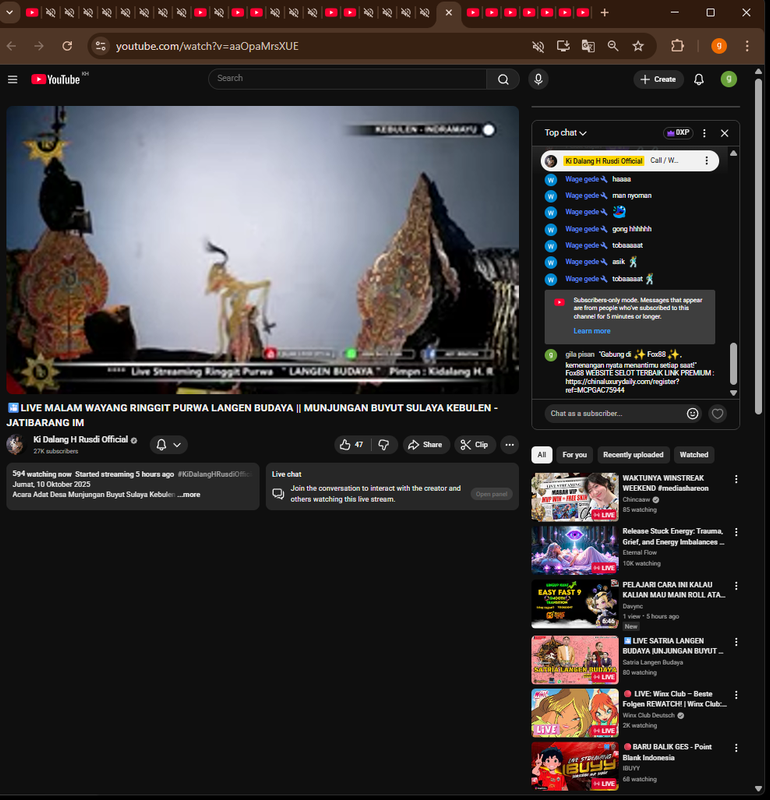The height and width of the screenshot is (800, 770).
Task: Open the YouTube notifications bell
Action: pyautogui.click(x=699, y=79)
